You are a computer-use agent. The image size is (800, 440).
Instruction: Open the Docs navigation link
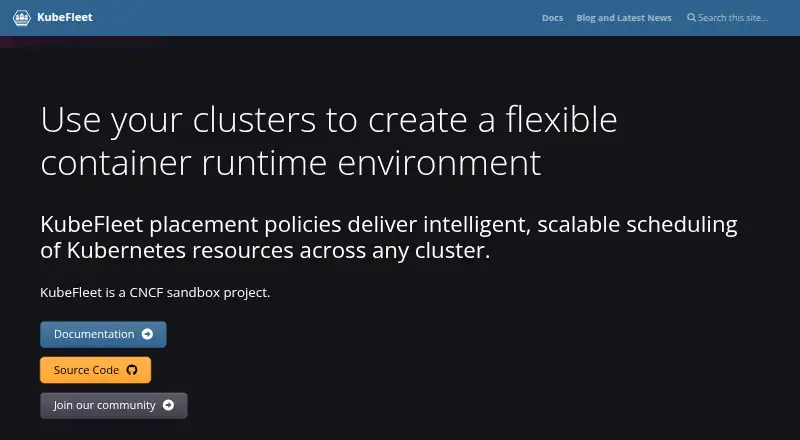point(552,18)
